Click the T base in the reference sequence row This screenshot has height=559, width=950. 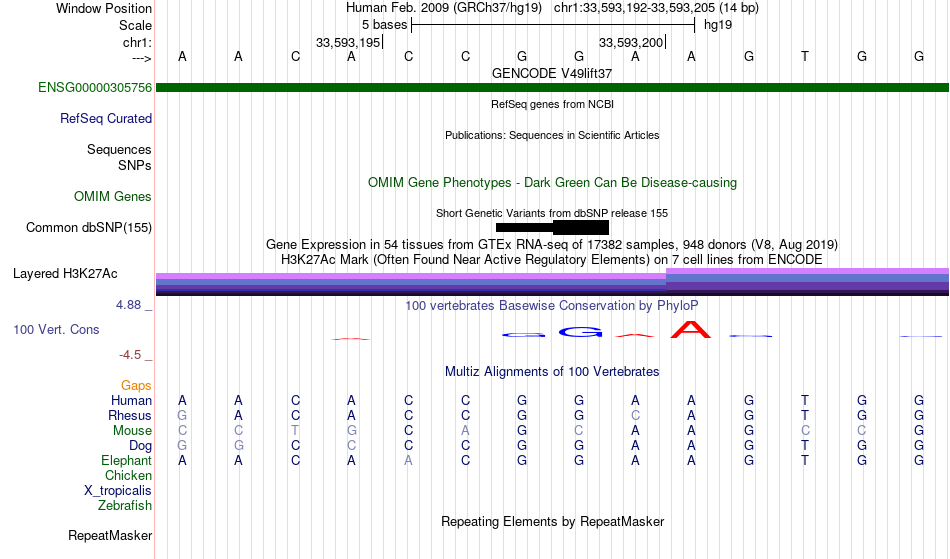805,56
